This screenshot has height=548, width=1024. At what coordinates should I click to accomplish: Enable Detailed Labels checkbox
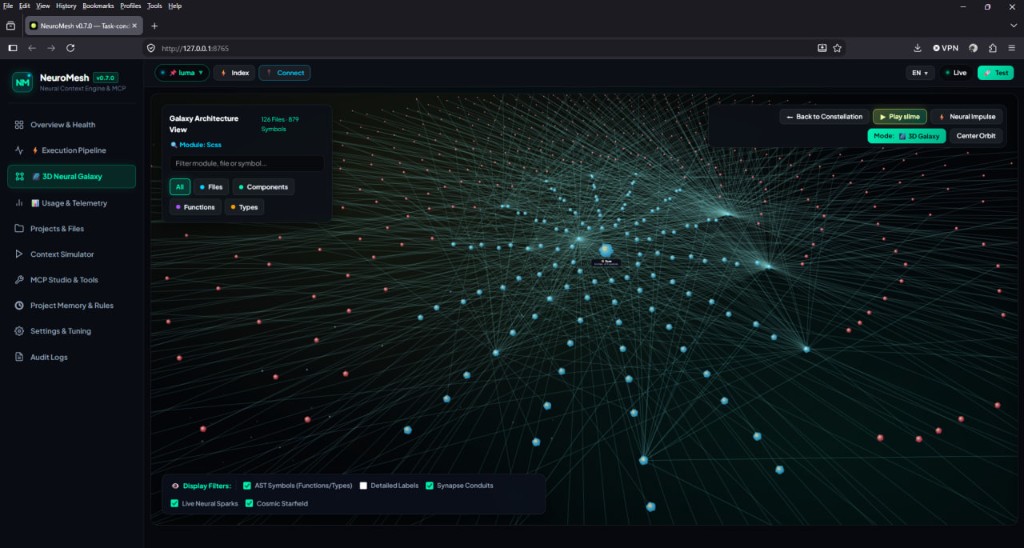coord(363,485)
